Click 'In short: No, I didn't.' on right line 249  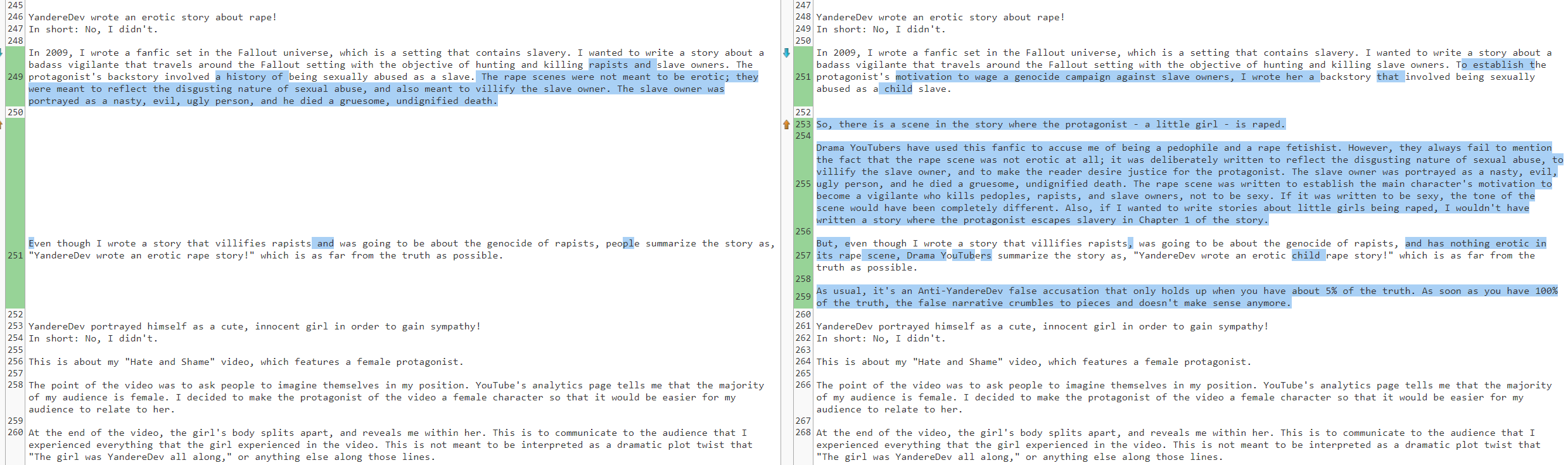coord(881,29)
